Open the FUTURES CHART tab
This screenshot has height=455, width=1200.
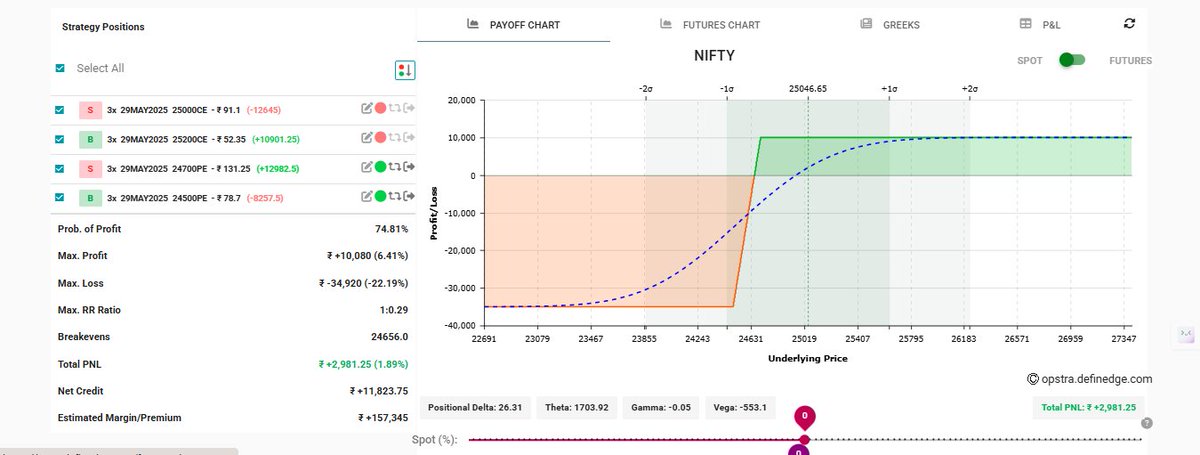tap(710, 24)
